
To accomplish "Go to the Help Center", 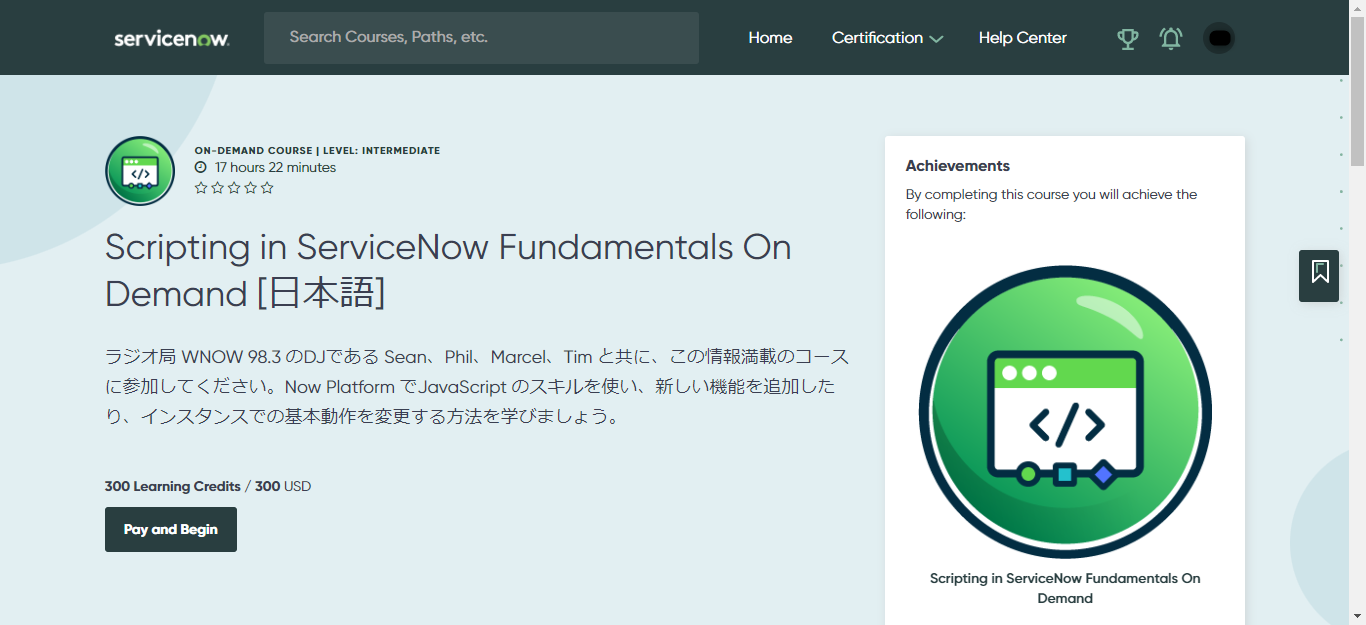I will tap(1022, 37).
